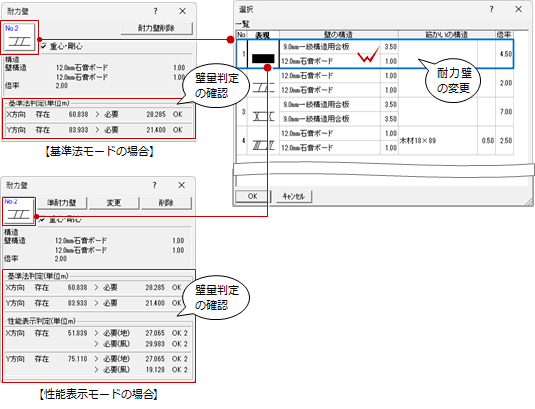Open help in the 基準法モード 耐力壁 dialog

[x=156, y=11]
